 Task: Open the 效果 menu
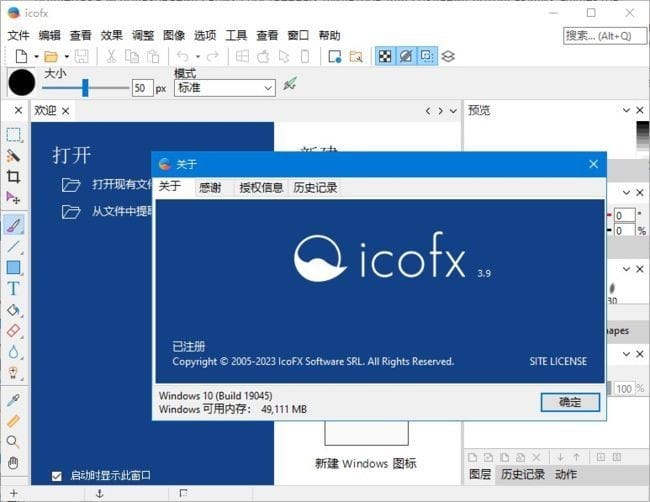pos(112,36)
